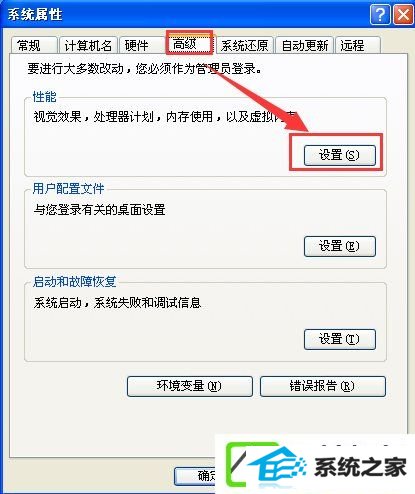Select the 硬件 tab
This screenshot has width=415, height=494.
(x=142, y=45)
